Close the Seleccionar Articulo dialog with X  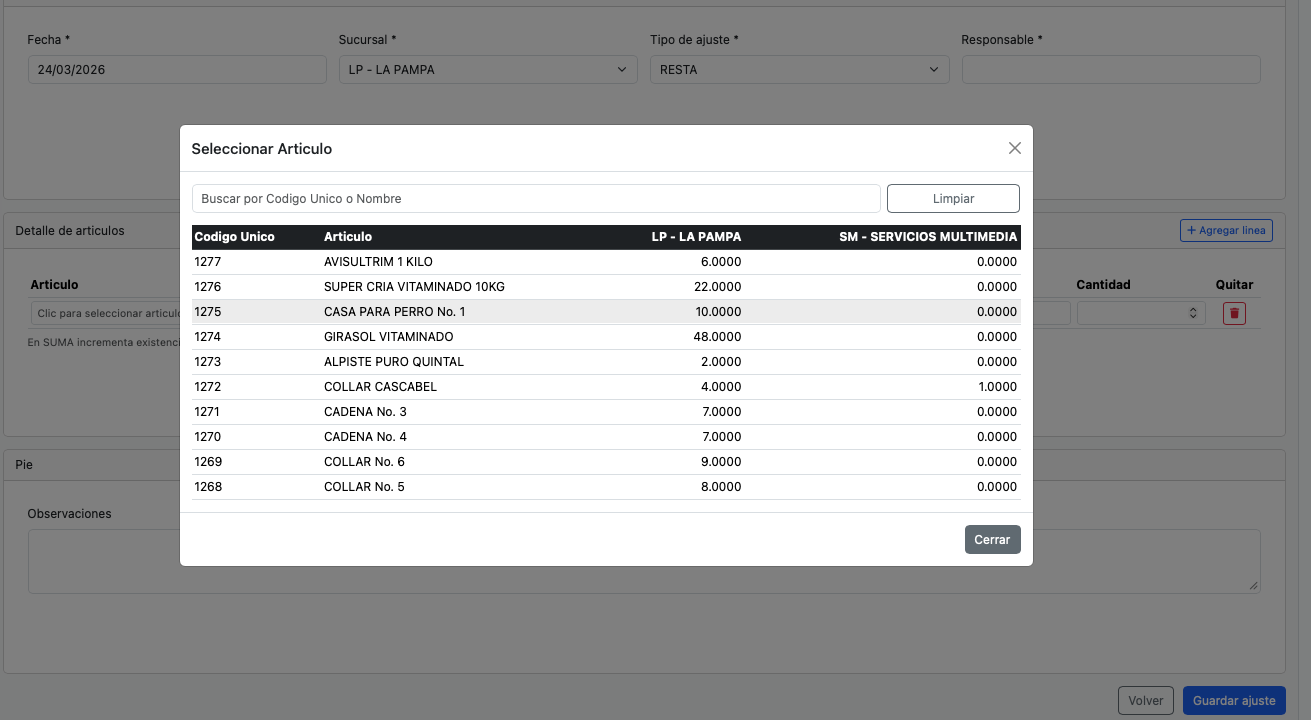[x=1014, y=148]
